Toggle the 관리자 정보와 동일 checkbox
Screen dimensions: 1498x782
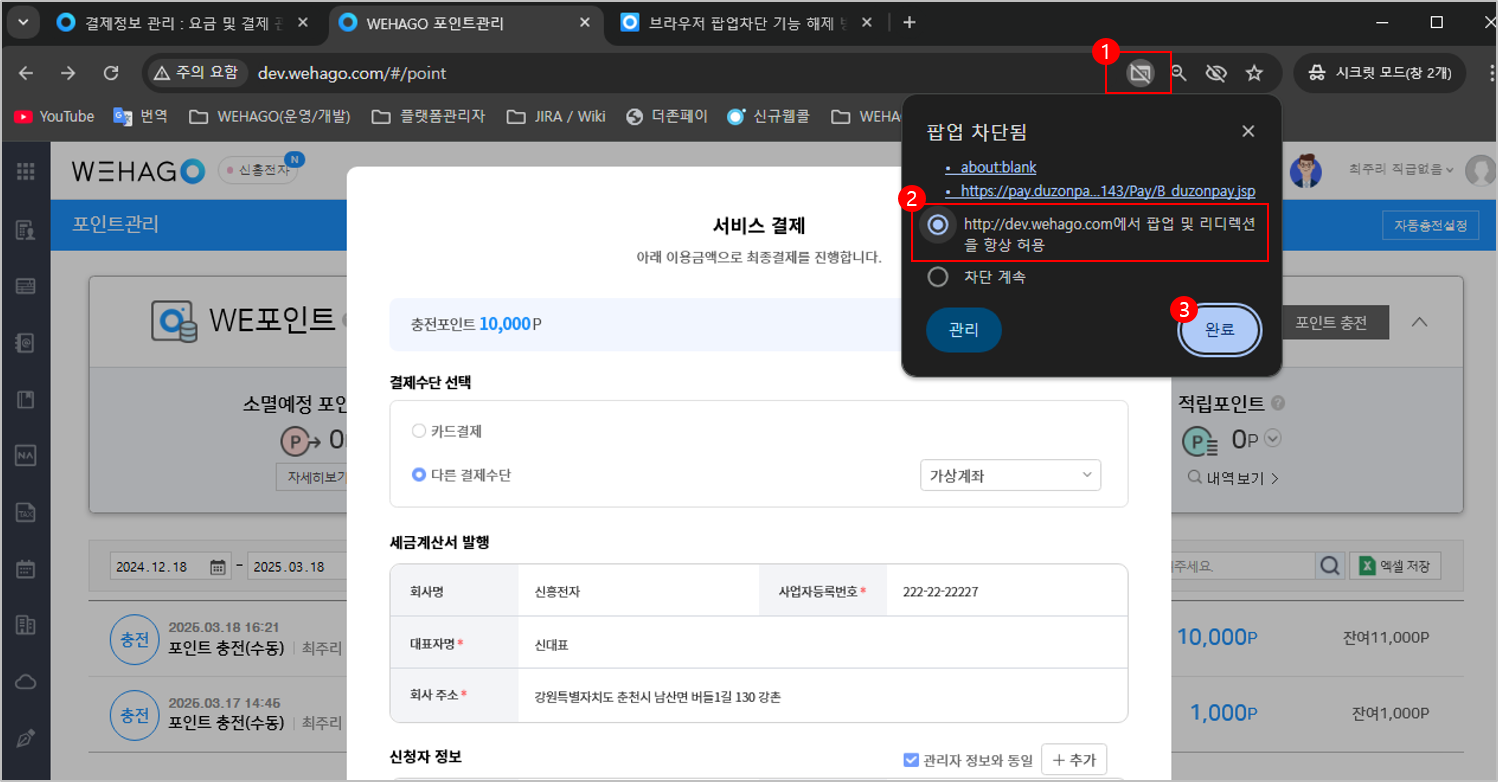click(910, 760)
